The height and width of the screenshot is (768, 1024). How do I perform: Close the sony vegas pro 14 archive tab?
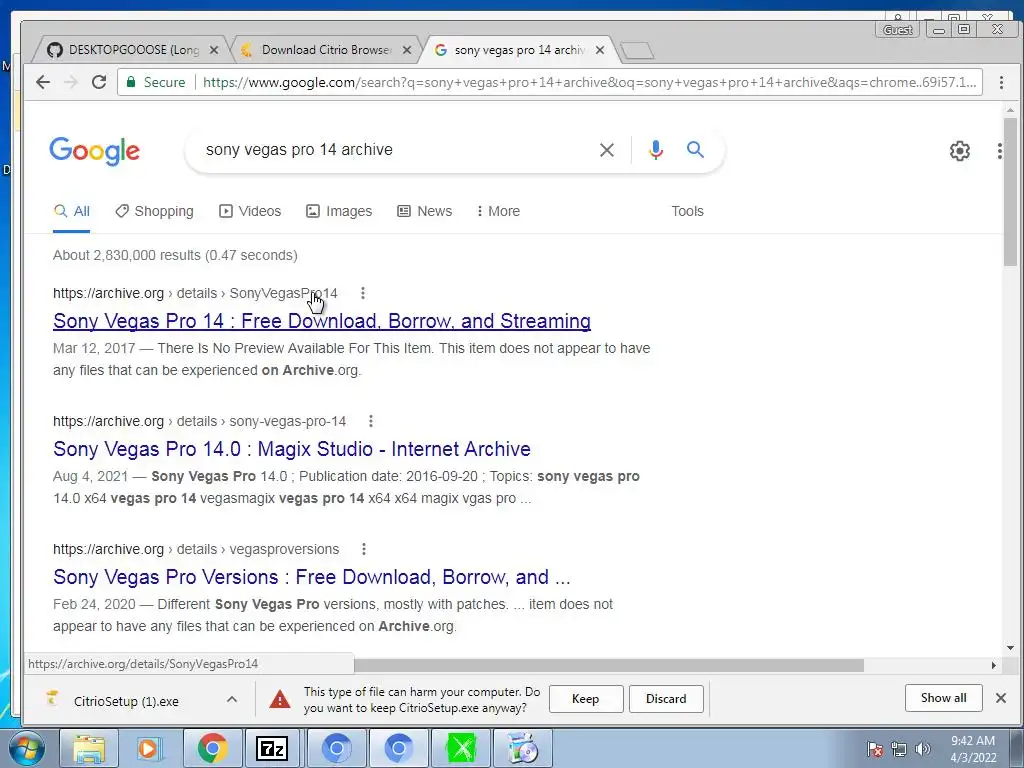600,50
